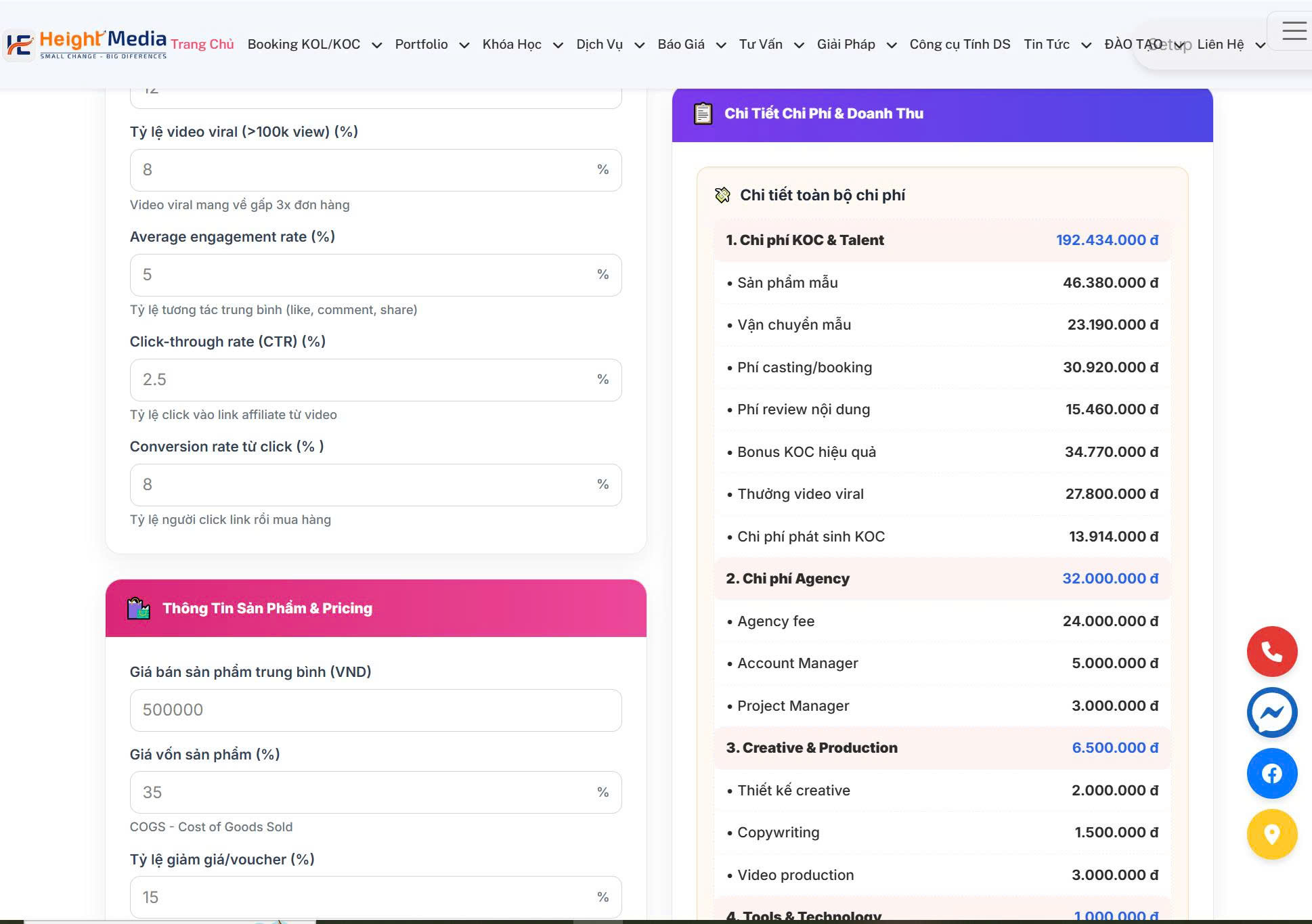Click the Click-through rate (CTR) input field
Screen dimensions: 1312x924
coord(366,380)
